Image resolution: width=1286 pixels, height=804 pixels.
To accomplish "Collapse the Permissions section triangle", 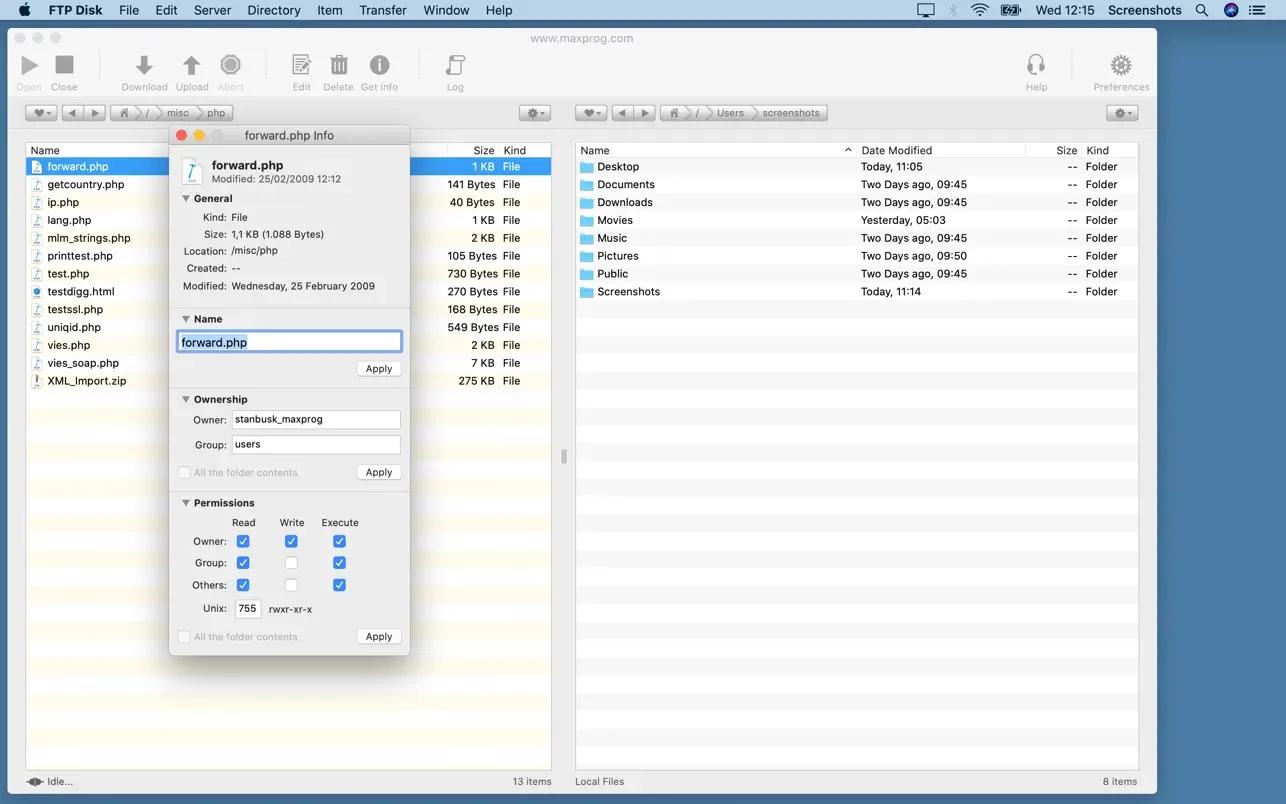I will click(x=186, y=503).
